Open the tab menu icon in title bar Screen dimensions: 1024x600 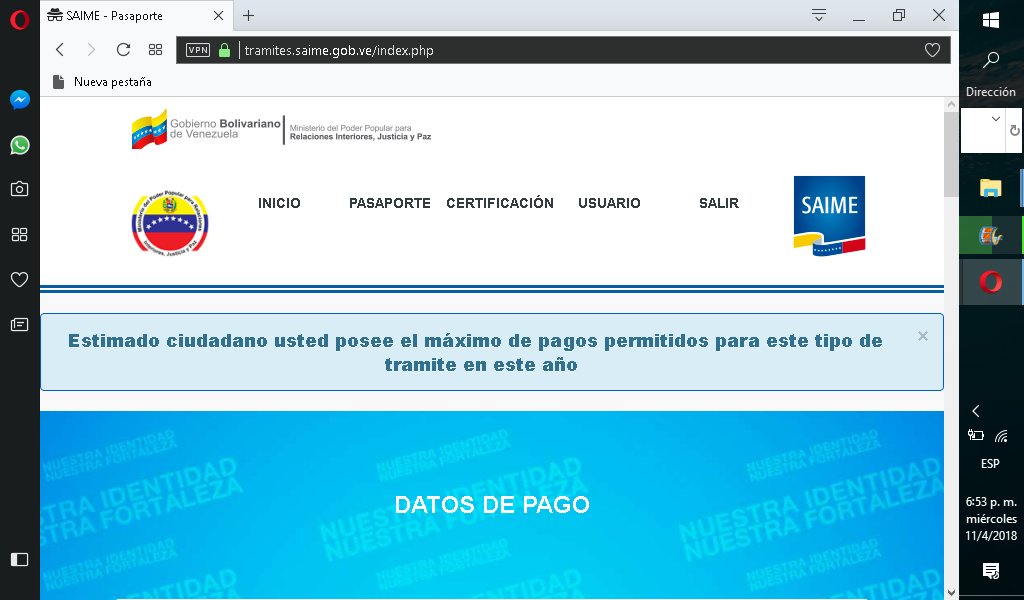[x=819, y=15]
